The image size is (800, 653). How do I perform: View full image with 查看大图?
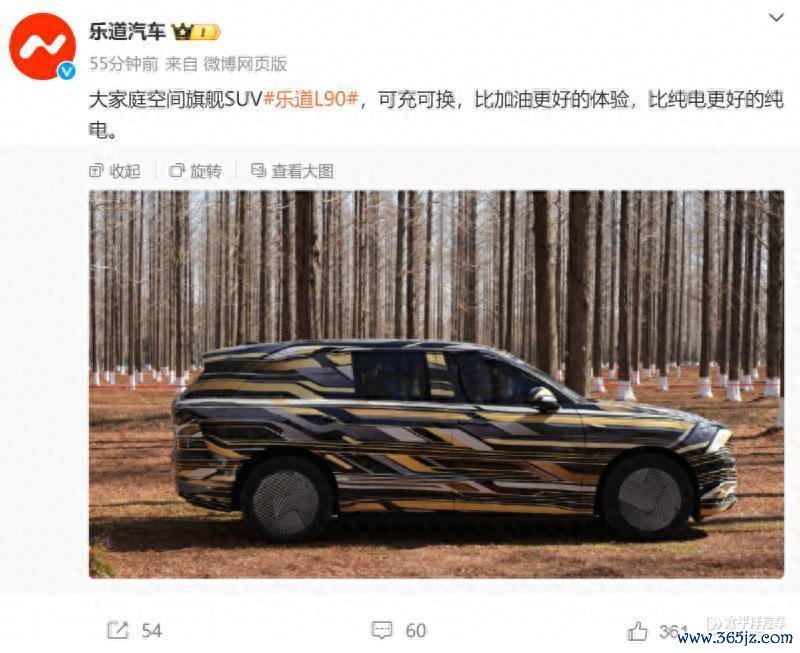292,171
